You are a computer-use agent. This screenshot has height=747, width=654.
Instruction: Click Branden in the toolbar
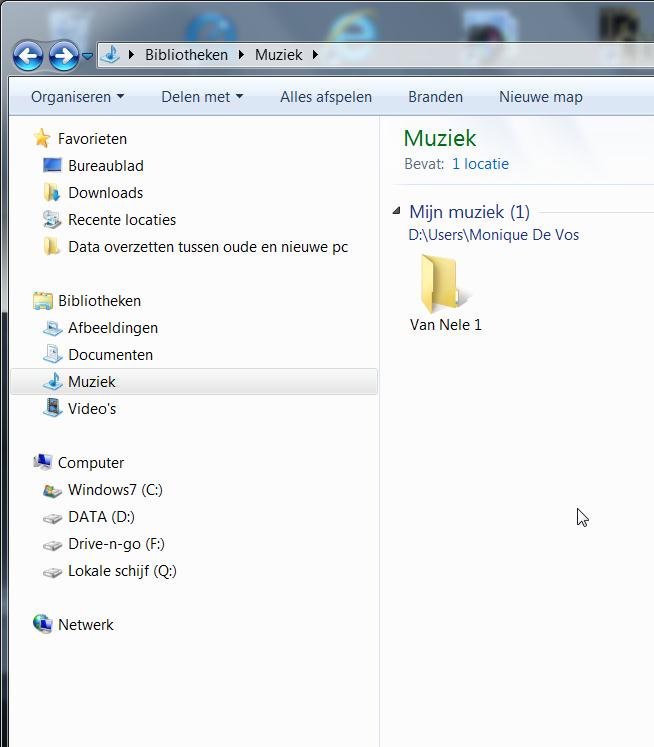click(435, 97)
